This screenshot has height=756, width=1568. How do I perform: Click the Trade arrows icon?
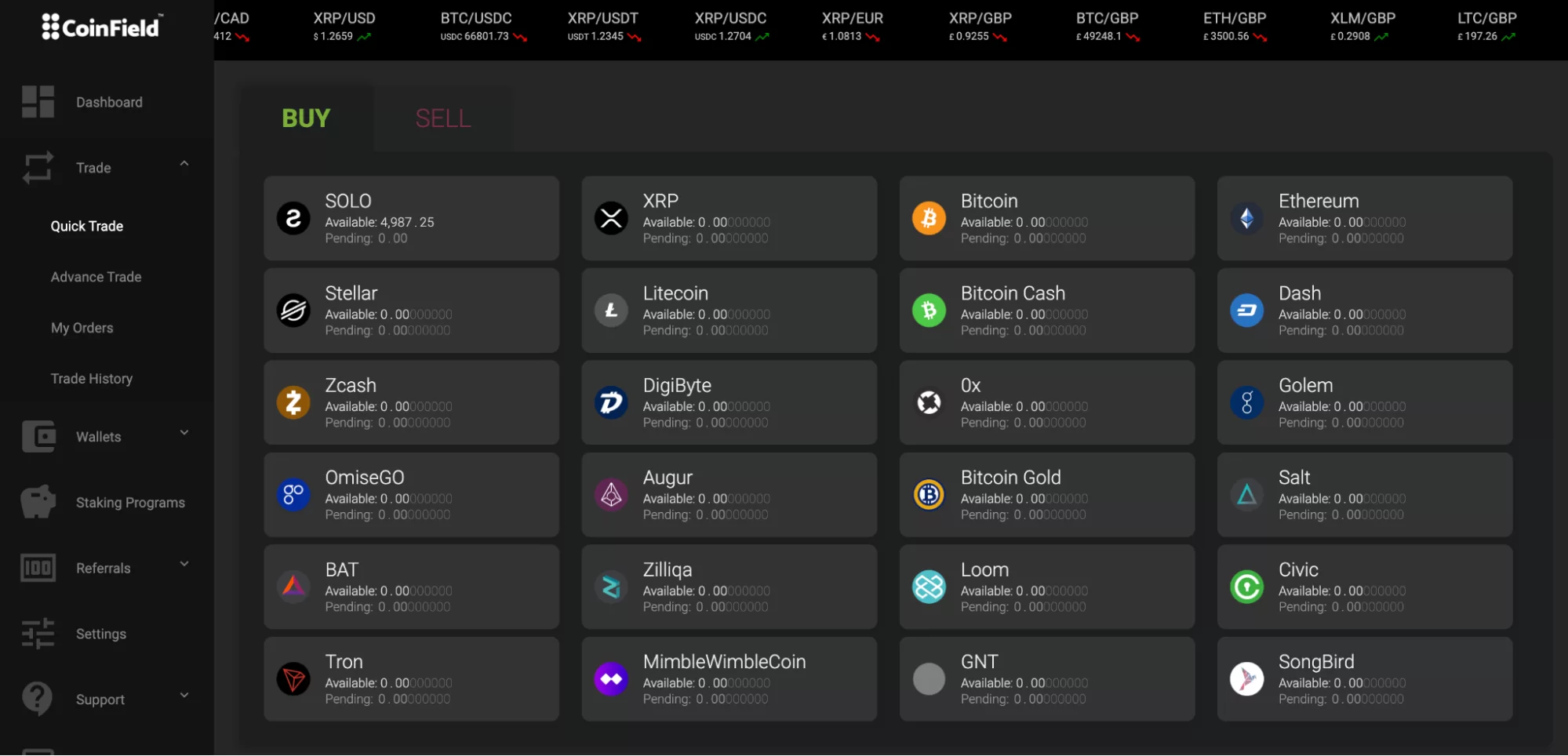38,168
